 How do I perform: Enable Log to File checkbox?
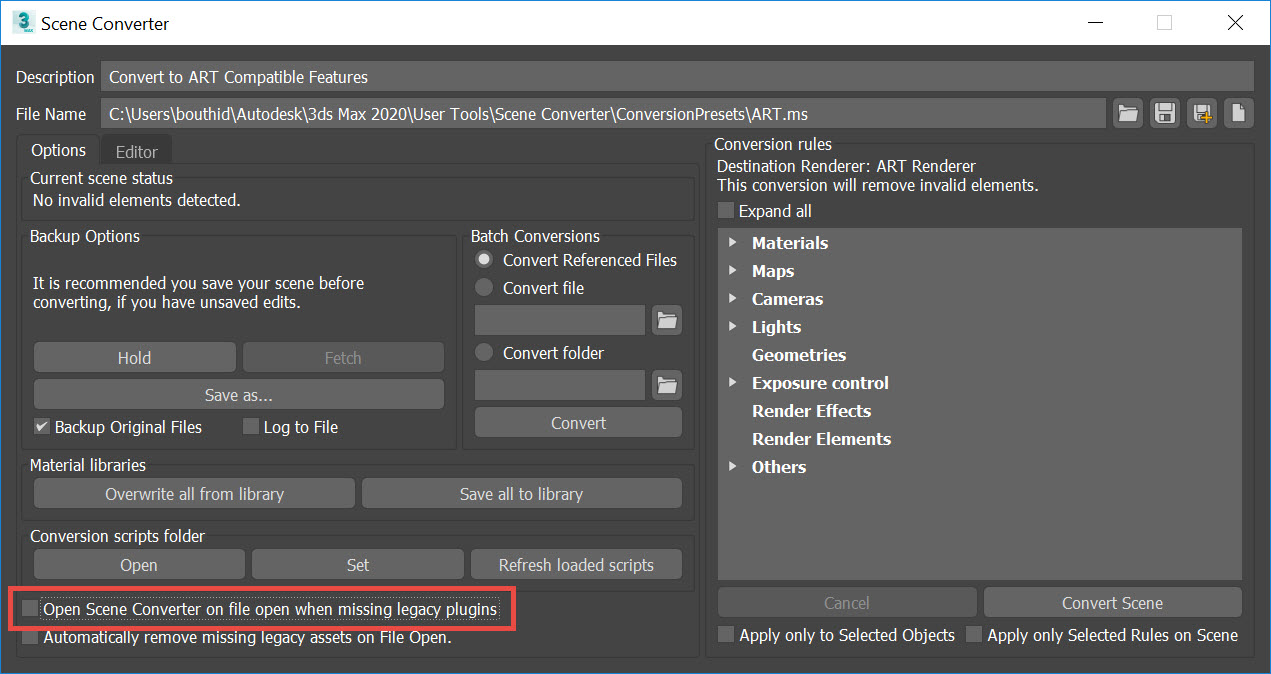(251, 427)
